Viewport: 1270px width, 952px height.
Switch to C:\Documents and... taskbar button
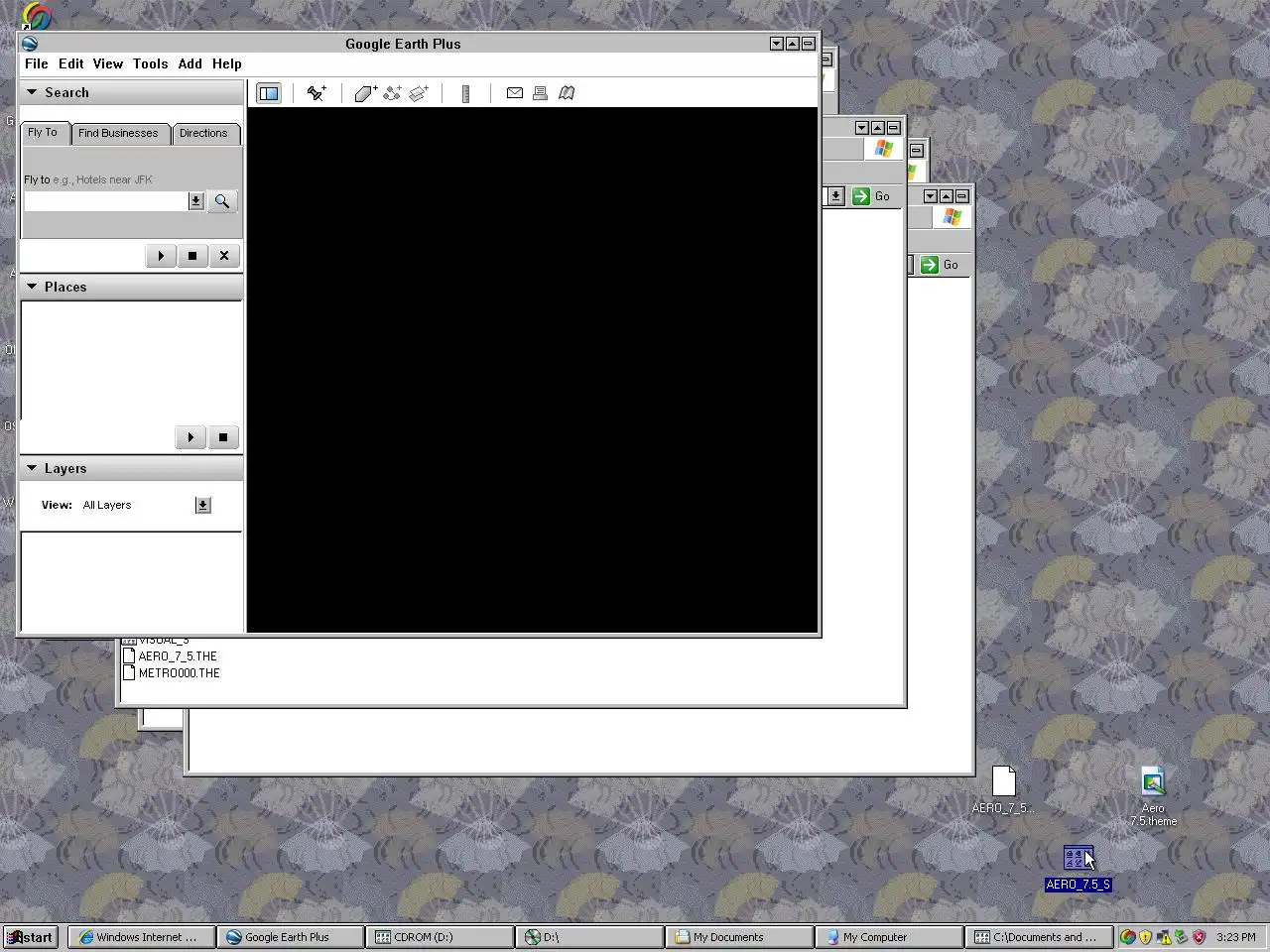click(x=1040, y=937)
